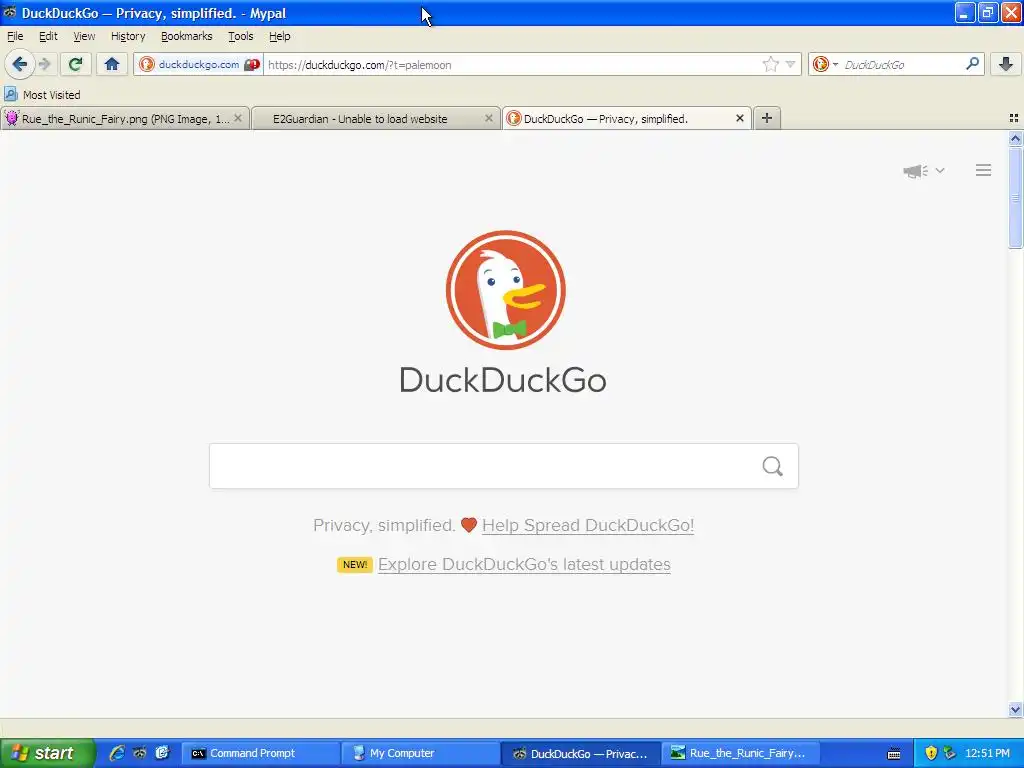Image resolution: width=1024 pixels, height=768 pixels.
Task: Open the URL history dropdown arrow
Action: tap(790, 64)
